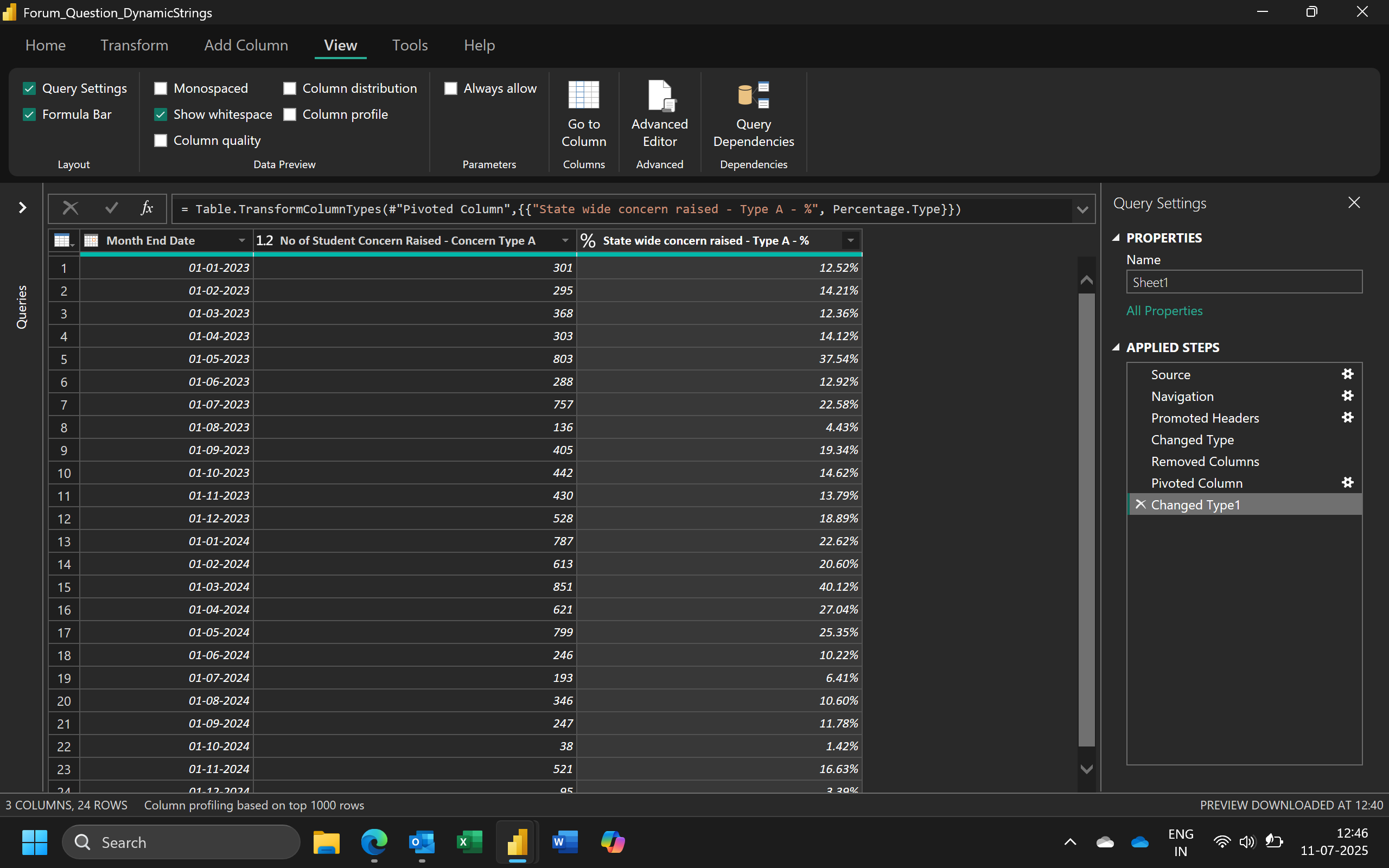Check the Always allow option
1389x868 pixels.
pyautogui.click(x=451, y=88)
